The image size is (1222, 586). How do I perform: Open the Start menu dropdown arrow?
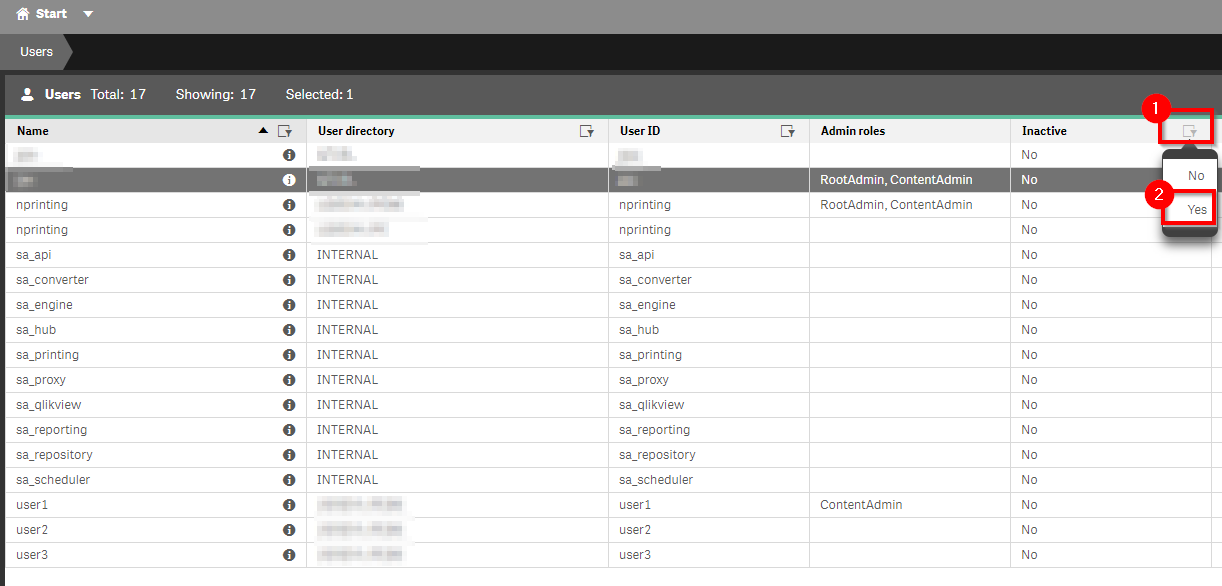coord(87,14)
